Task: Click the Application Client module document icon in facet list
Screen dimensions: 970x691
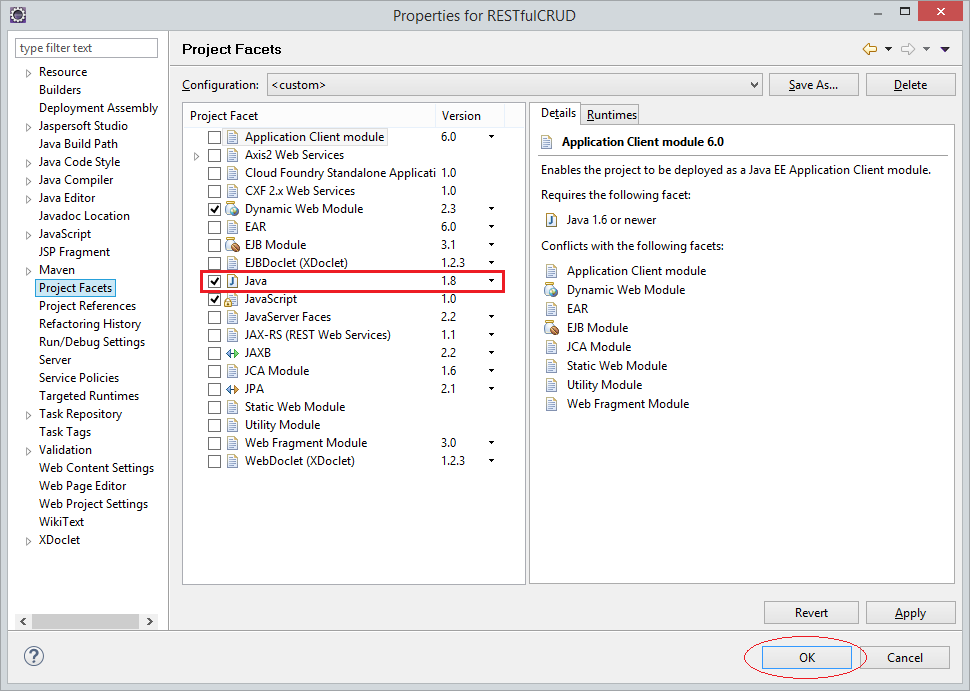Action: tap(232, 137)
